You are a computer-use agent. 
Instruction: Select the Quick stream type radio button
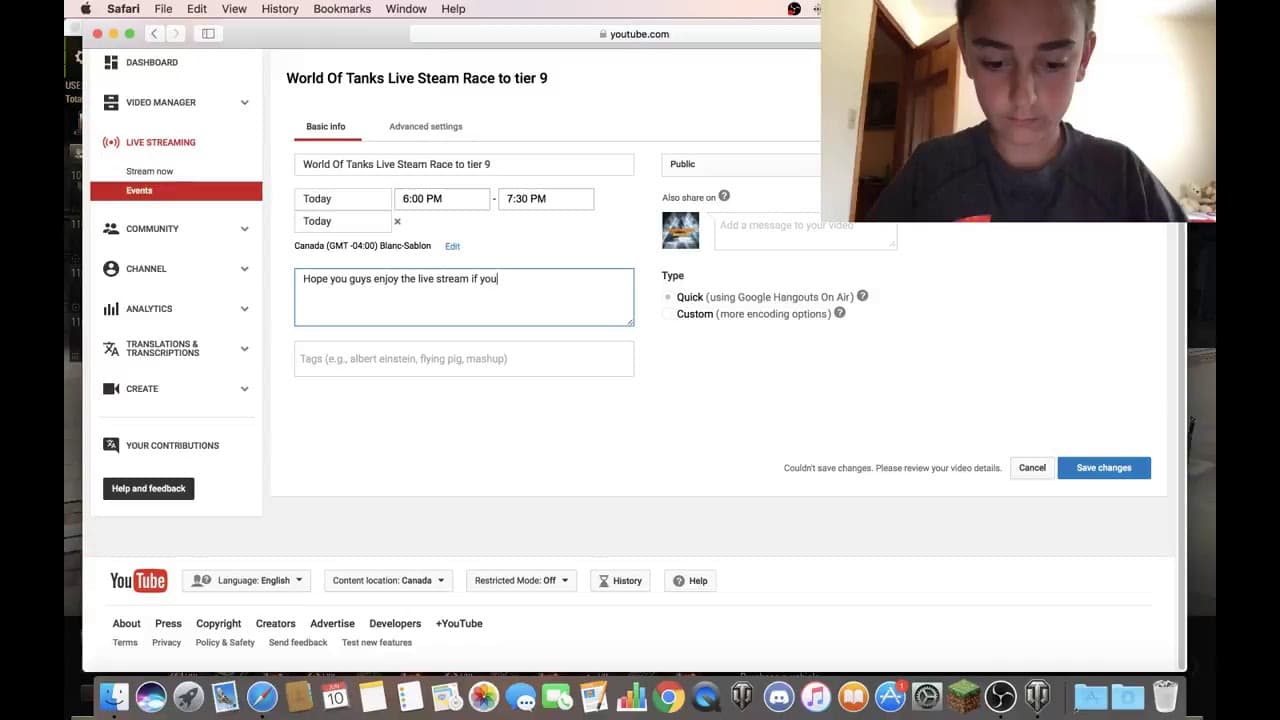(x=668, y=297)
